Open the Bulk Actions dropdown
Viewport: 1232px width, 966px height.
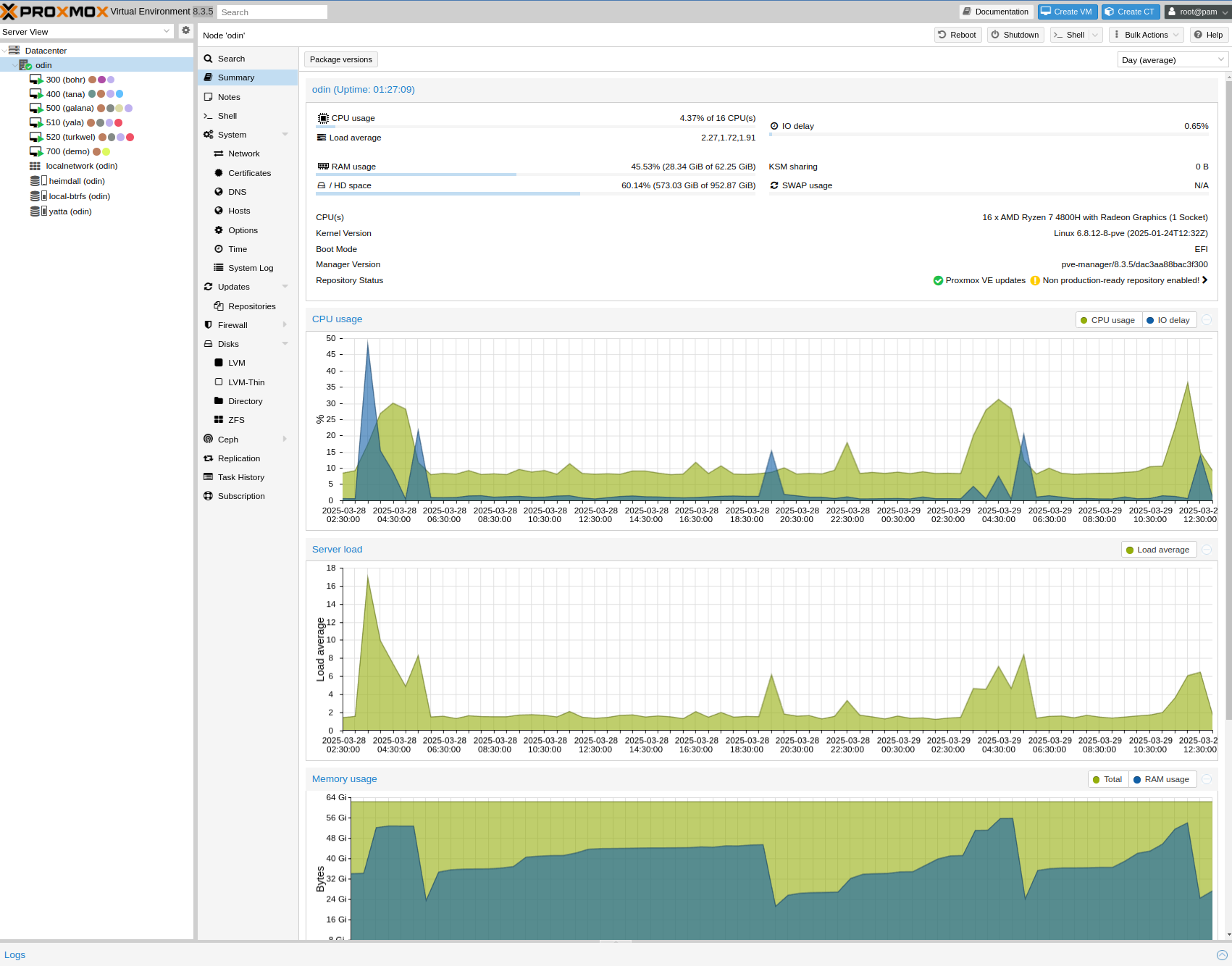click(1146, 35)
